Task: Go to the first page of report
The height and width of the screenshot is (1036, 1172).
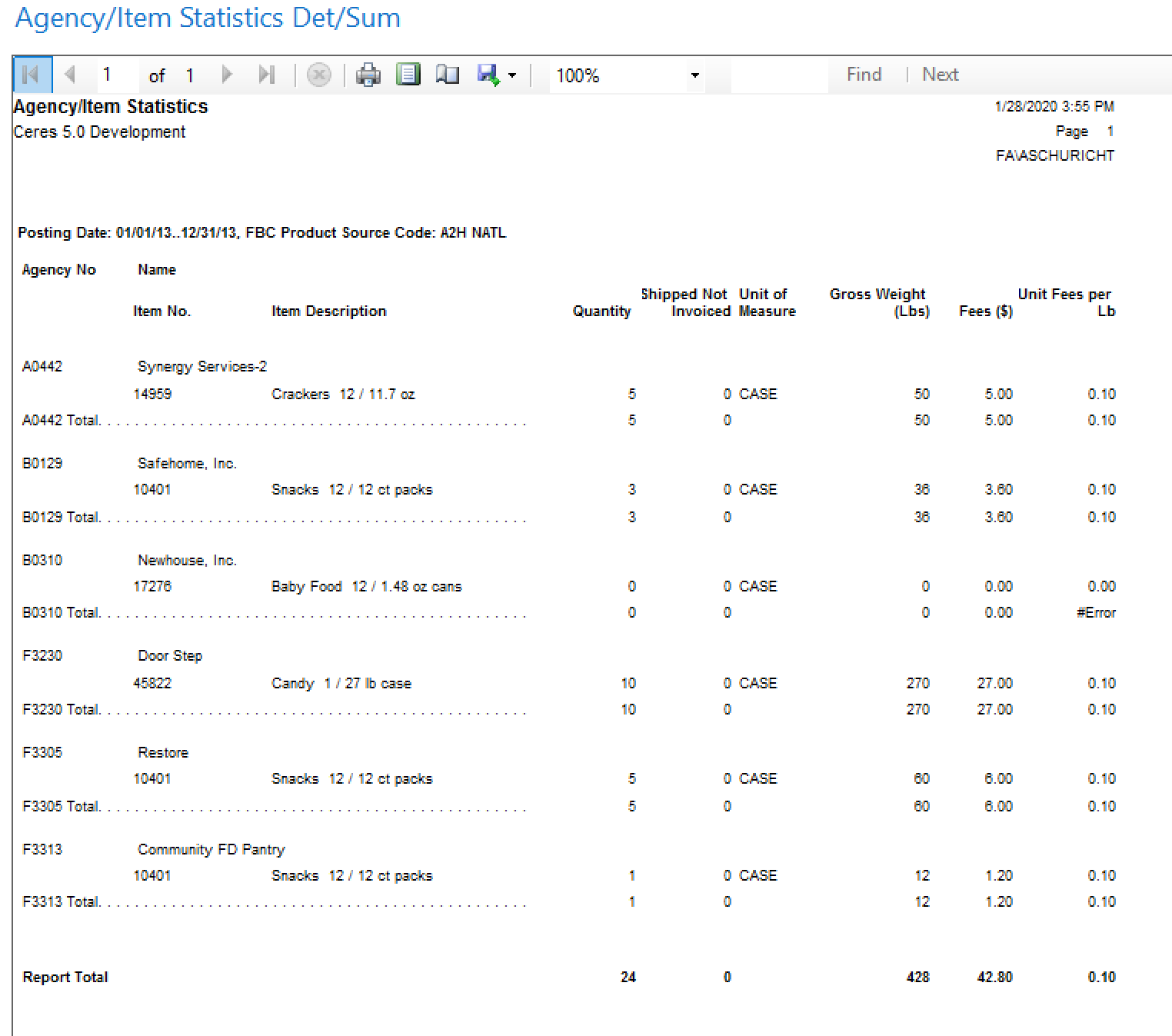Action: click(x=32, y=75)
